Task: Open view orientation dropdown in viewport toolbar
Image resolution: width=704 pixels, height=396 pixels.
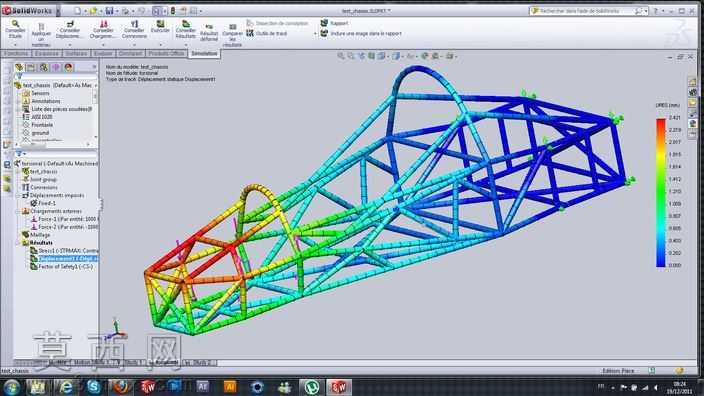Action: coord(387,56)
